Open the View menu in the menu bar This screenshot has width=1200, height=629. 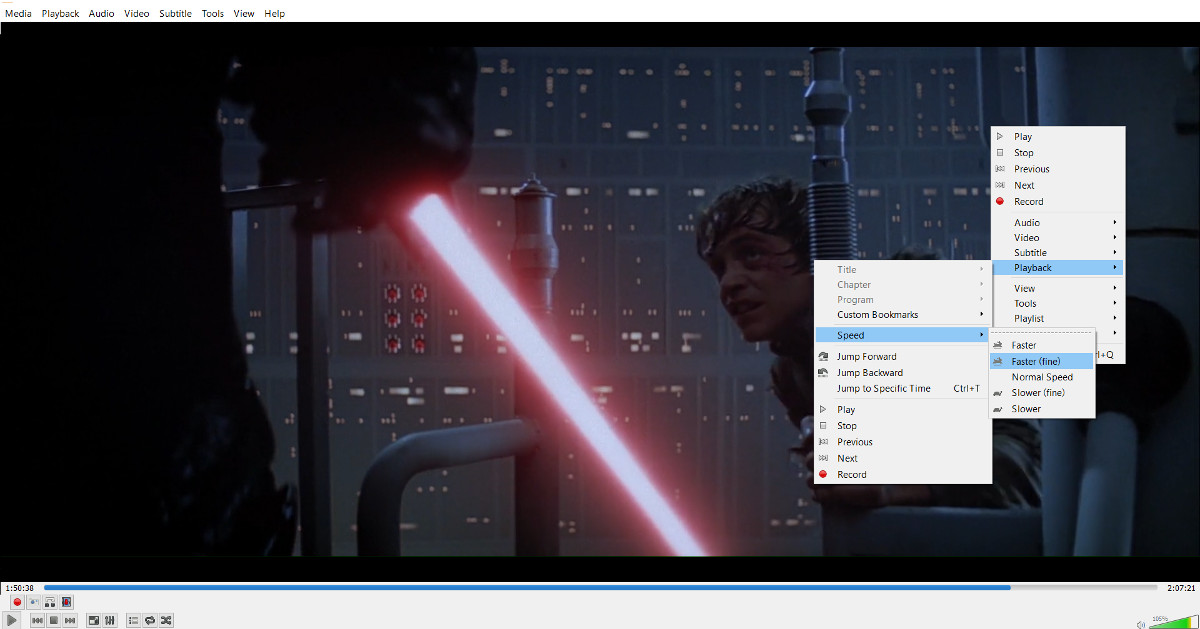coord(244,14)
